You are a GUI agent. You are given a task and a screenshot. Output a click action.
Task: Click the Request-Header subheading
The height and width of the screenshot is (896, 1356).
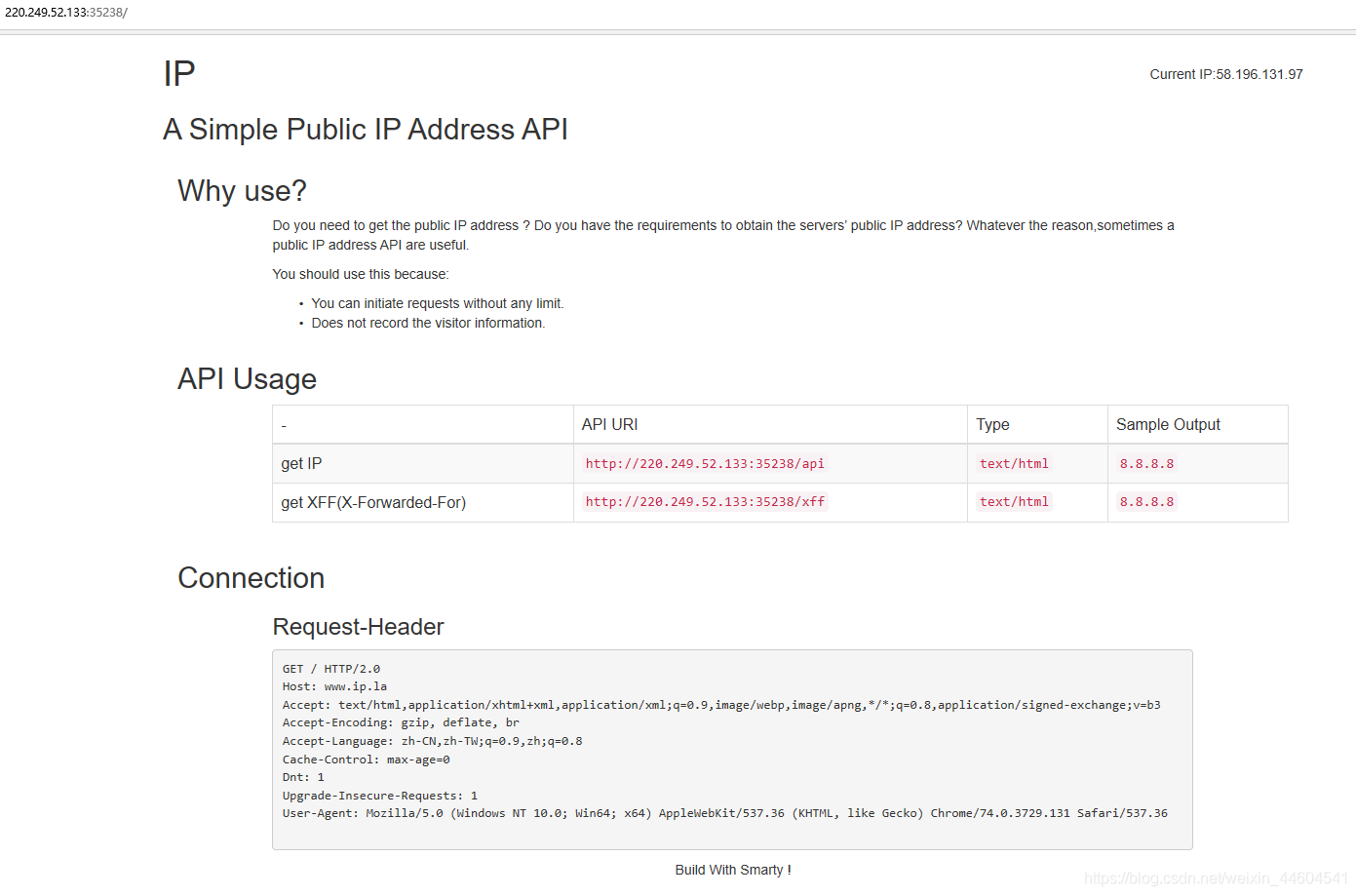(358, 627)
